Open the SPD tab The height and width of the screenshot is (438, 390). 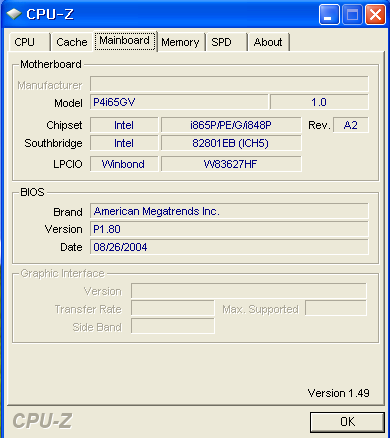226,42
